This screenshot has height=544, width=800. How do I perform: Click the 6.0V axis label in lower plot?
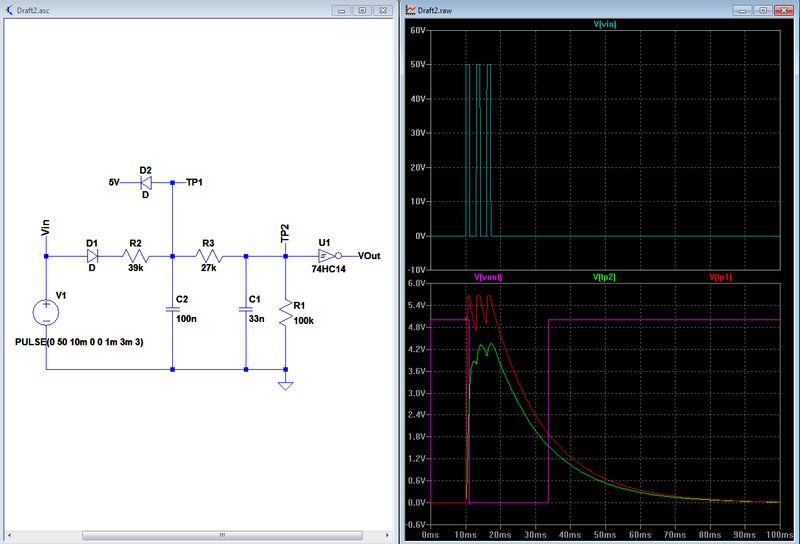pyautogui.click(x=417, y=283)
